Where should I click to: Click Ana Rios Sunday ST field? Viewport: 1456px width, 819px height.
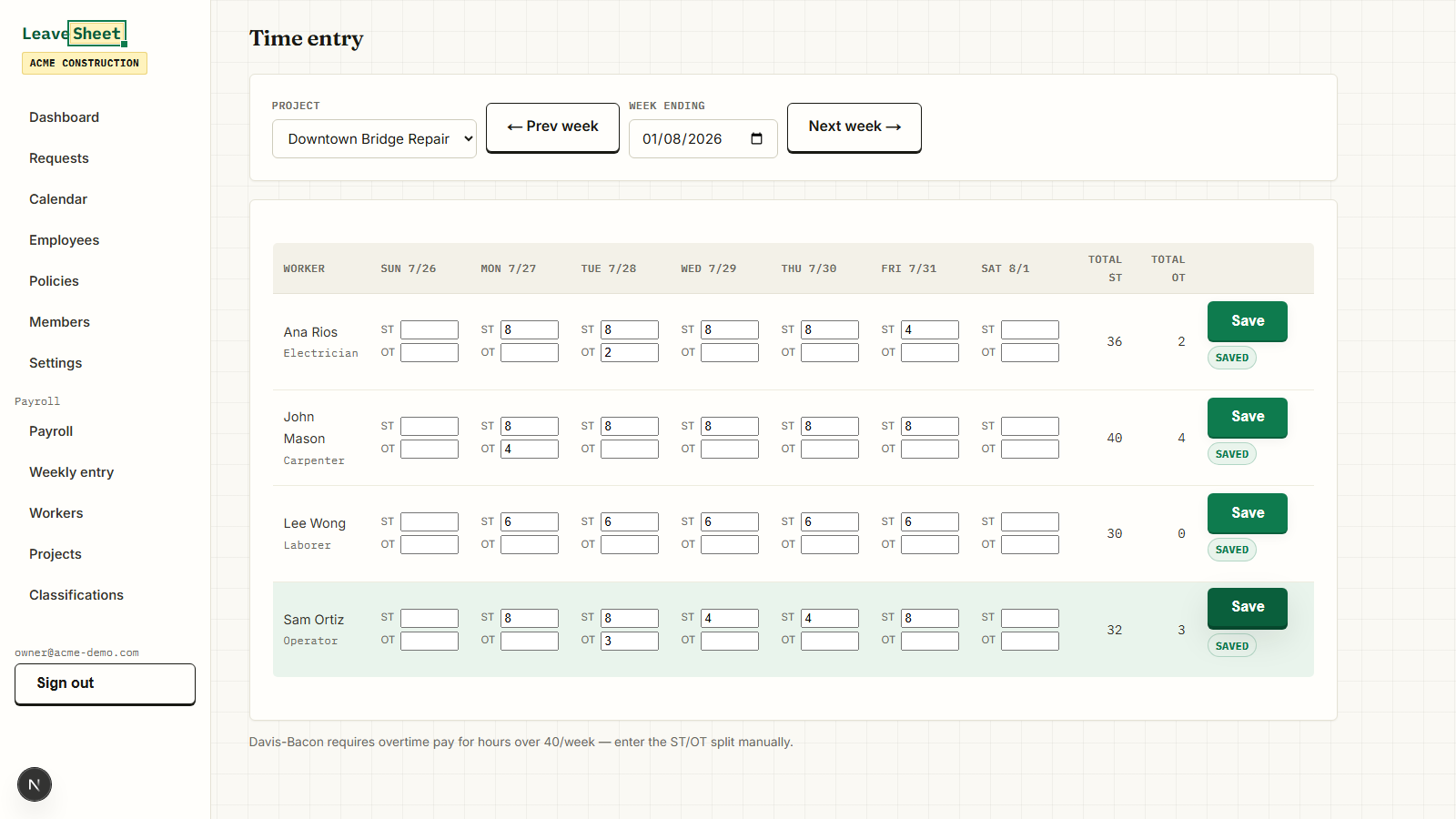(x=430, y=329)
